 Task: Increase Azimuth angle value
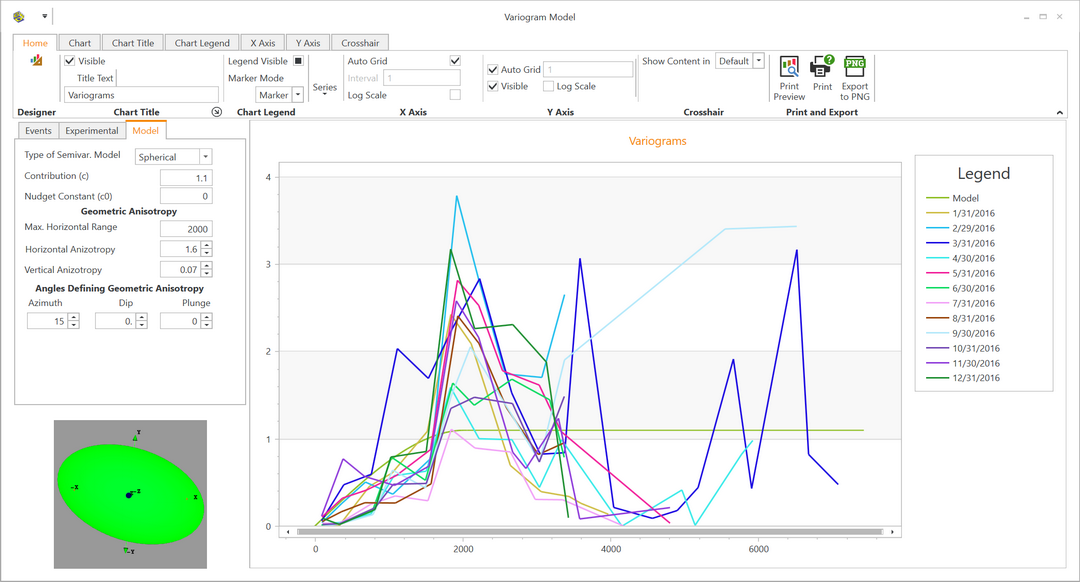click(74, 317)
